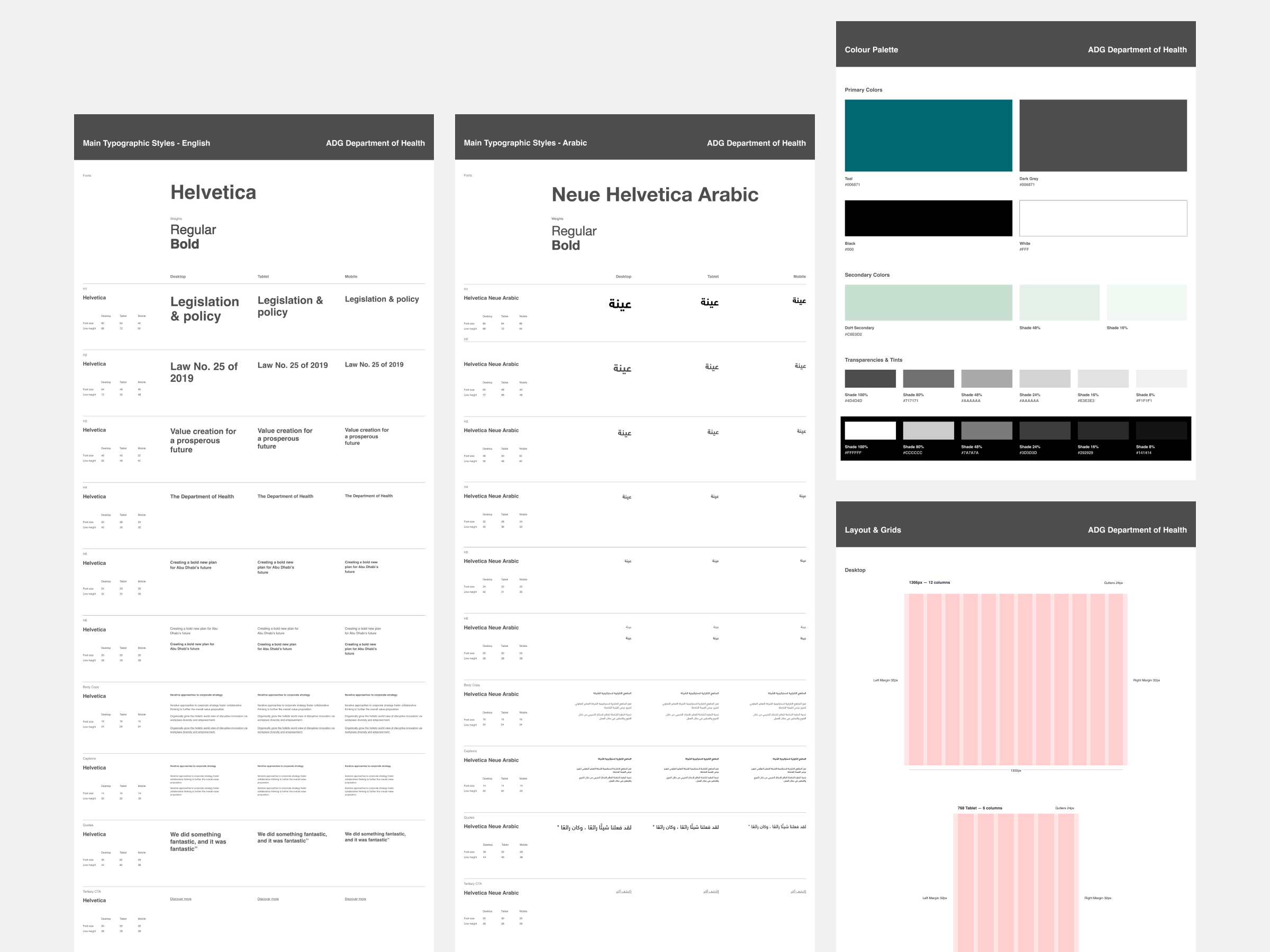The height and width of the screenshot is (952, 1270).
Task: Click Discover more link in Desktop column
Action: click(x=180, y=899)
